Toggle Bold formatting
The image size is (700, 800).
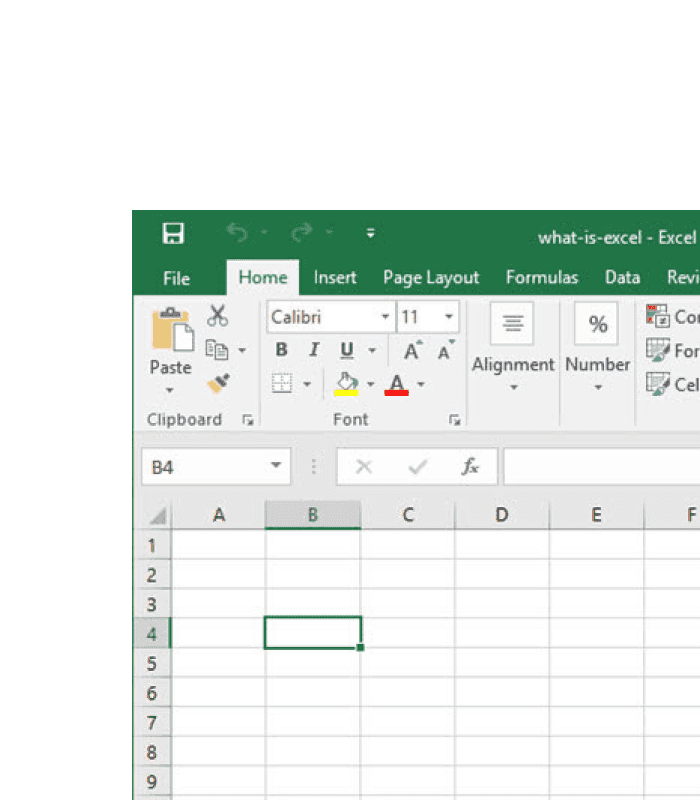(281, 349)
